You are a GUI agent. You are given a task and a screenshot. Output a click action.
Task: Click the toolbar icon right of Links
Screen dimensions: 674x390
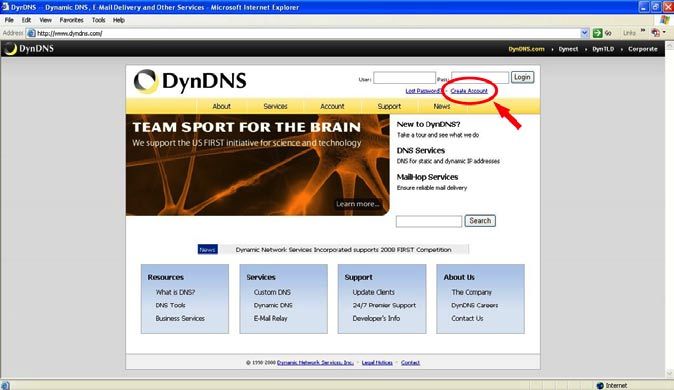pos(656,33)
